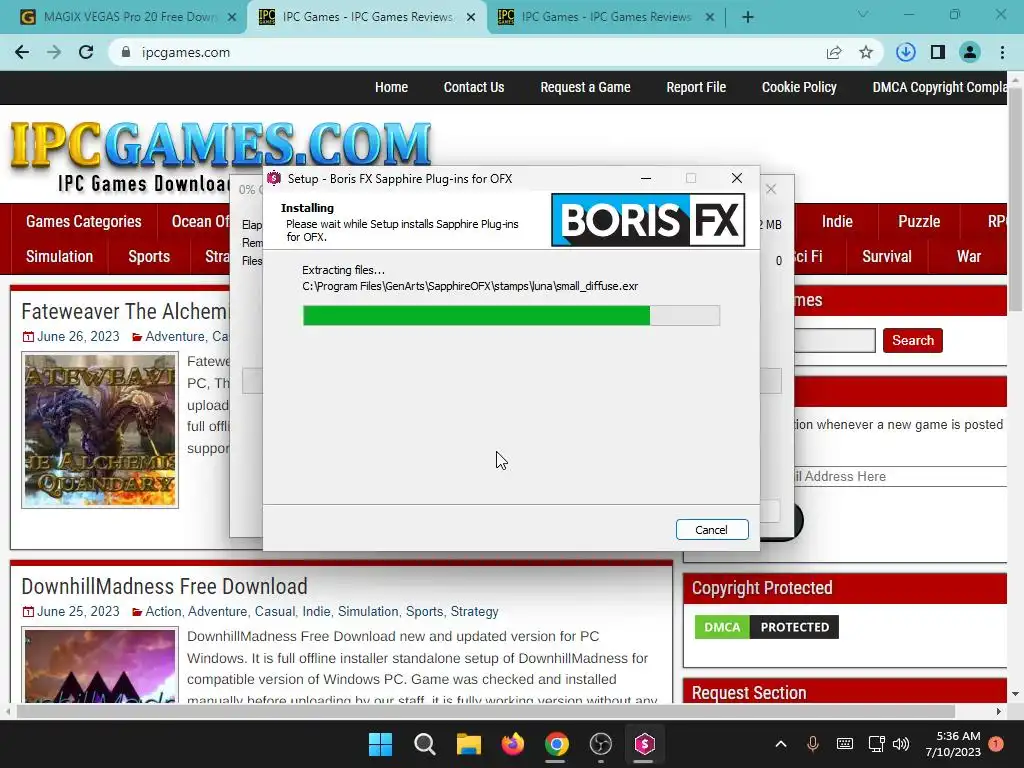This screenshot has height=768, width=1024.
Task: Open Fateweaver The Alchemist post title
Action: (x=125, y=312)
